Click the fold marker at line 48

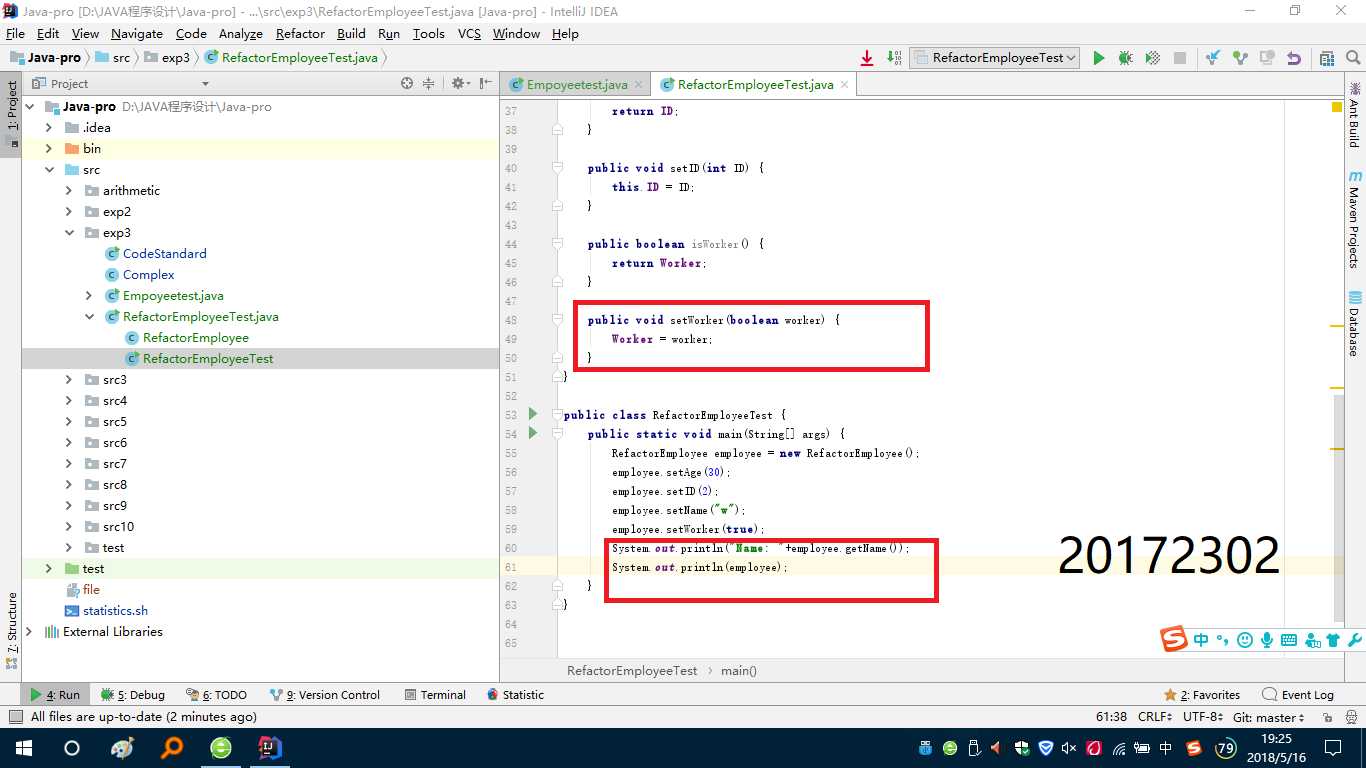point(558,320)
